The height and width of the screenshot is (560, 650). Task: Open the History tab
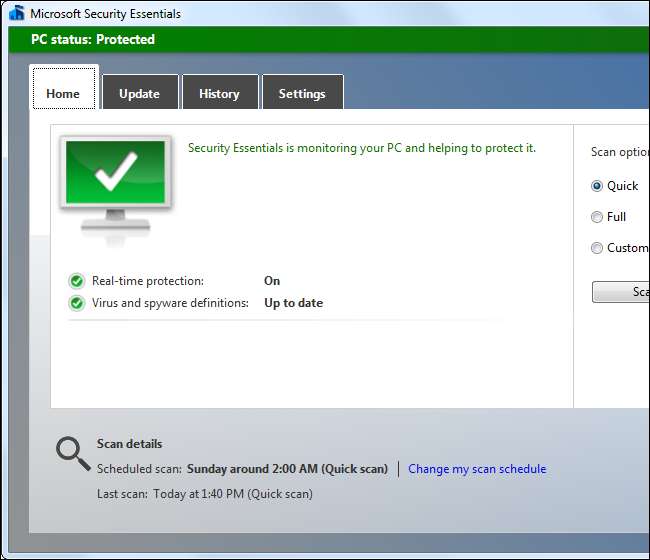click(x=220, y=92)
